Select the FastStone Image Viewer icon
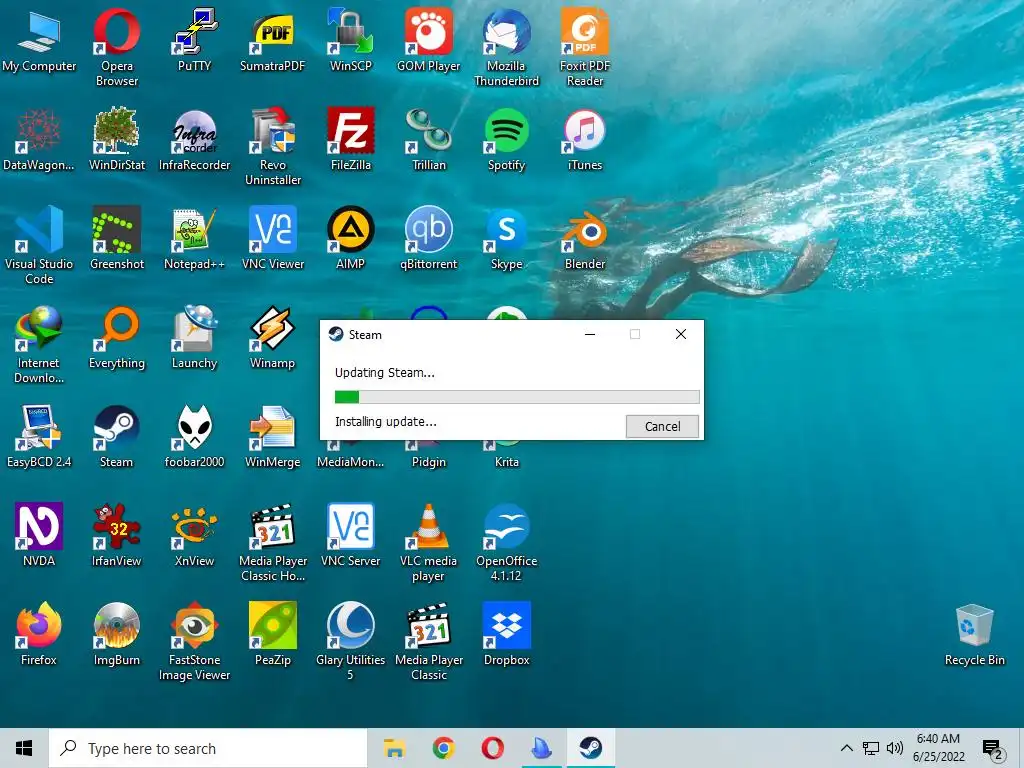1024x768 pixels. click(x=195, y=642)
